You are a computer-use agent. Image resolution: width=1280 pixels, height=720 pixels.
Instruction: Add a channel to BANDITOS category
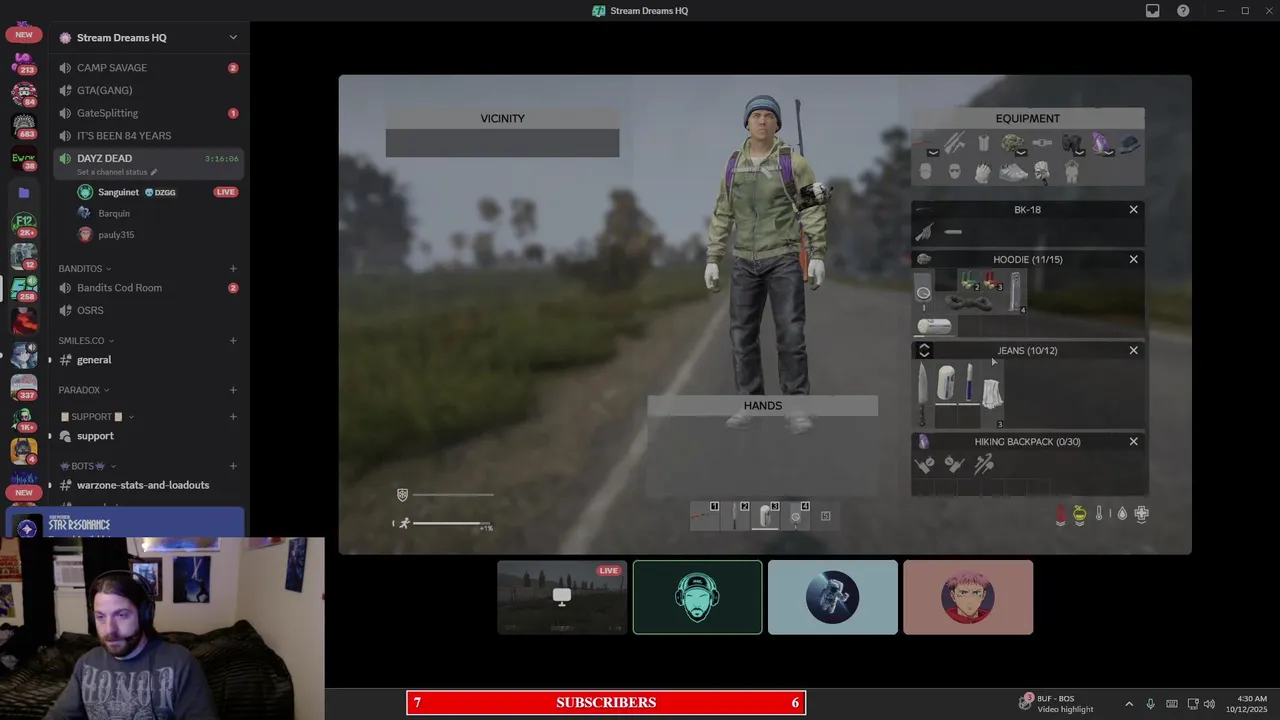233,269
